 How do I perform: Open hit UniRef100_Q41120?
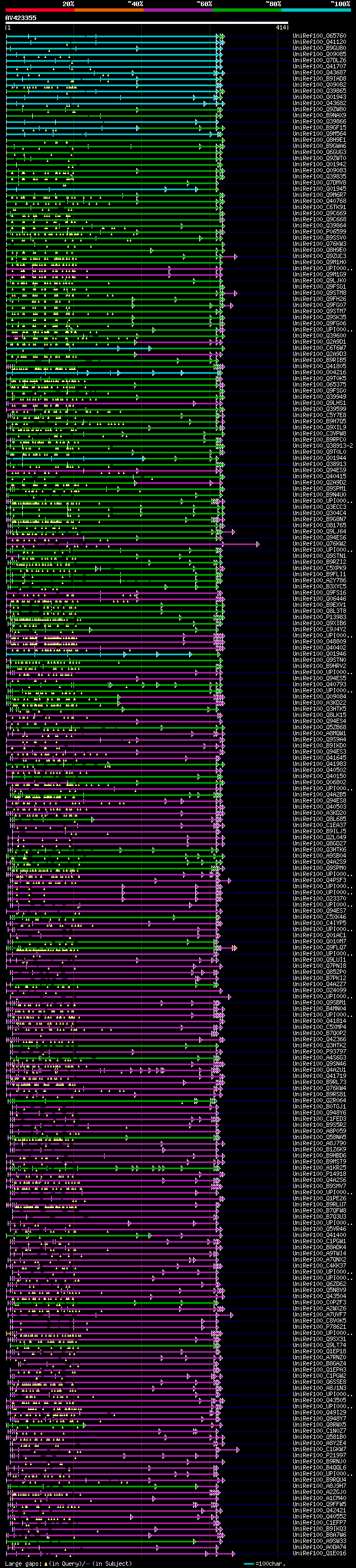[319, 42]
